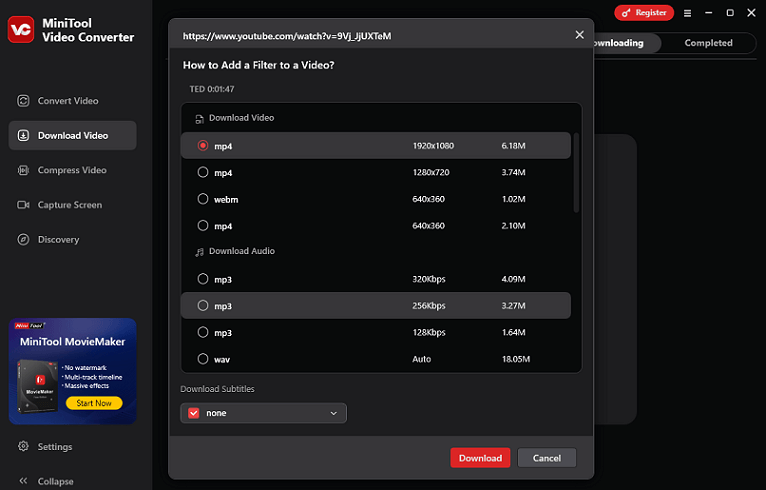Click the MiniTool MovieMaker ad banner

pyautogui.click(x=72, y=371)
